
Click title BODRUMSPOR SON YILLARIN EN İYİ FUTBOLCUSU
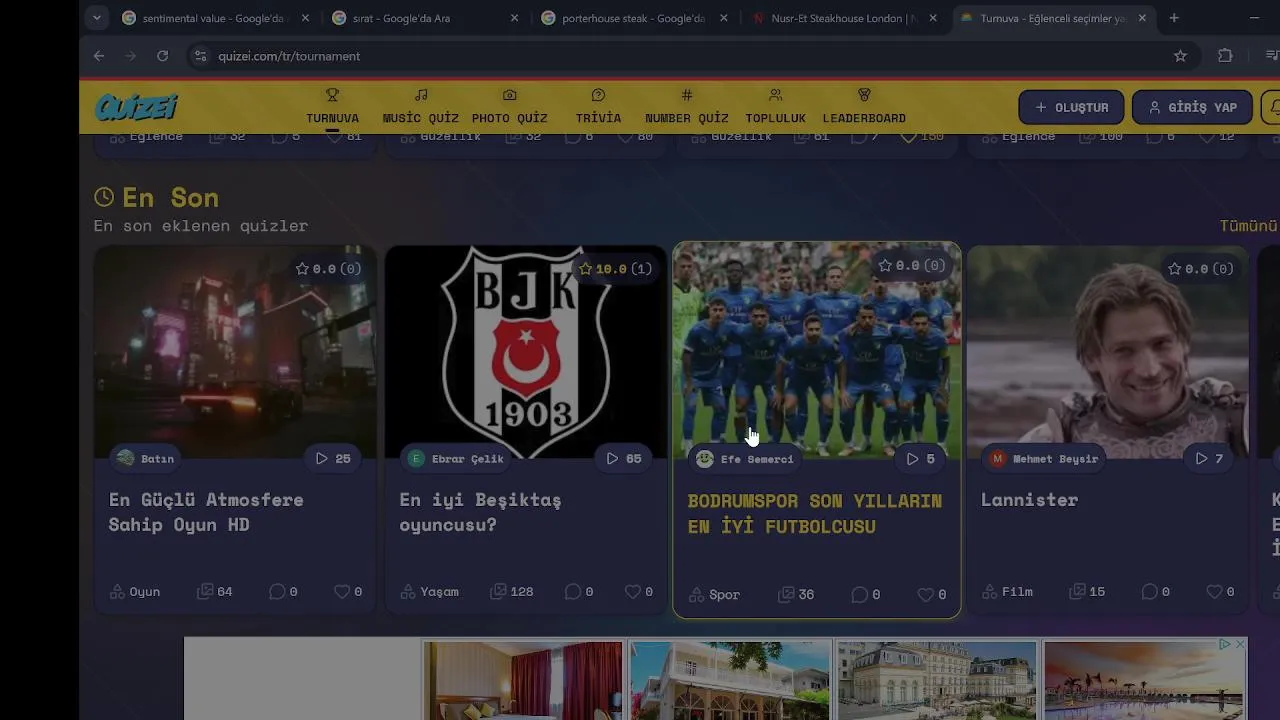click(x=815, y=513)
